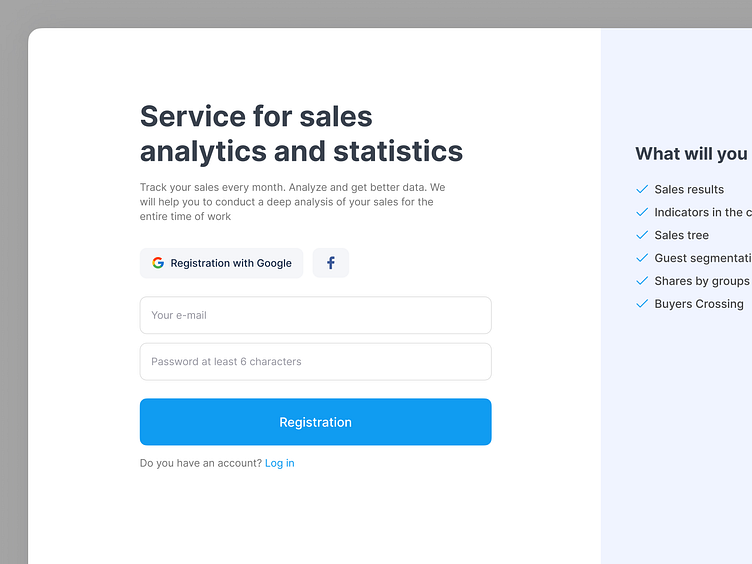Click the What will you heading
Screen dimensions: 752x564
[x=692, y=154]
